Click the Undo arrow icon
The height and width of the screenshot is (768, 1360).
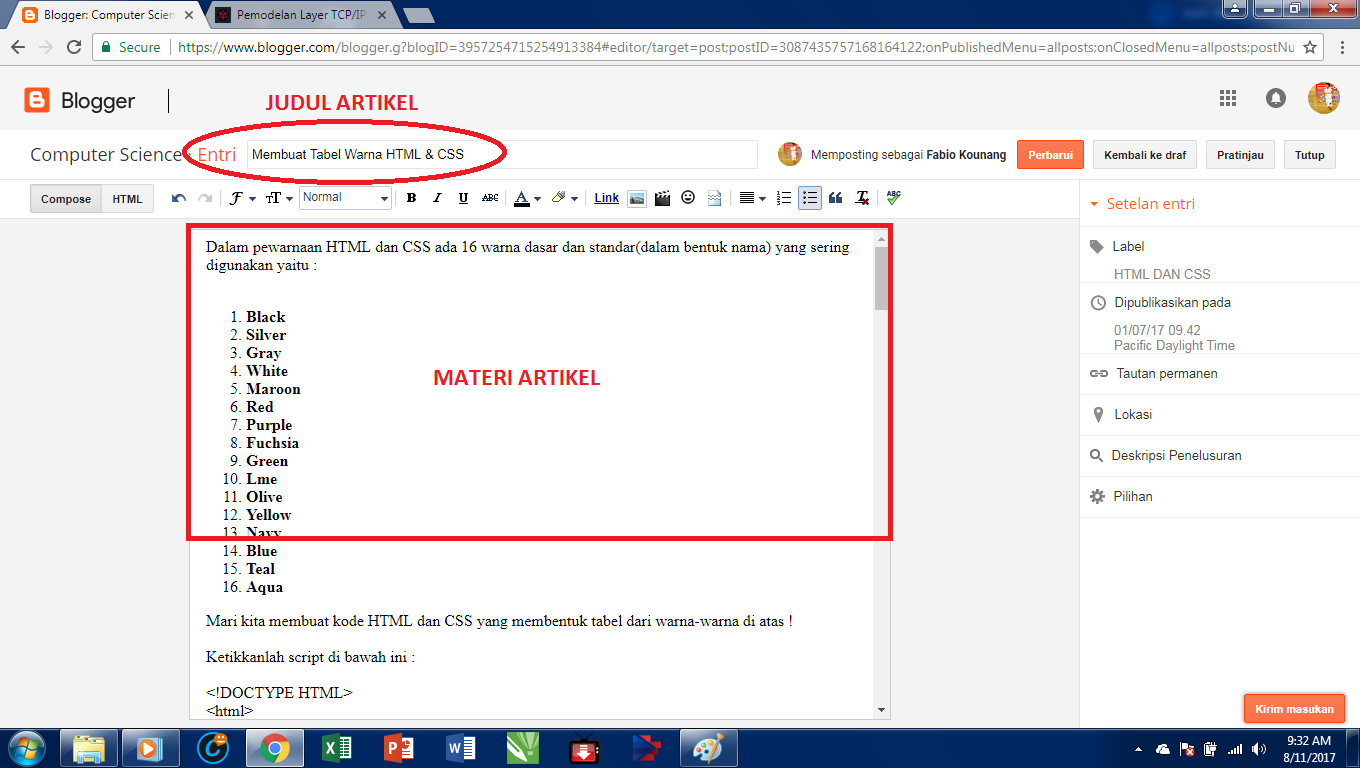179,197
